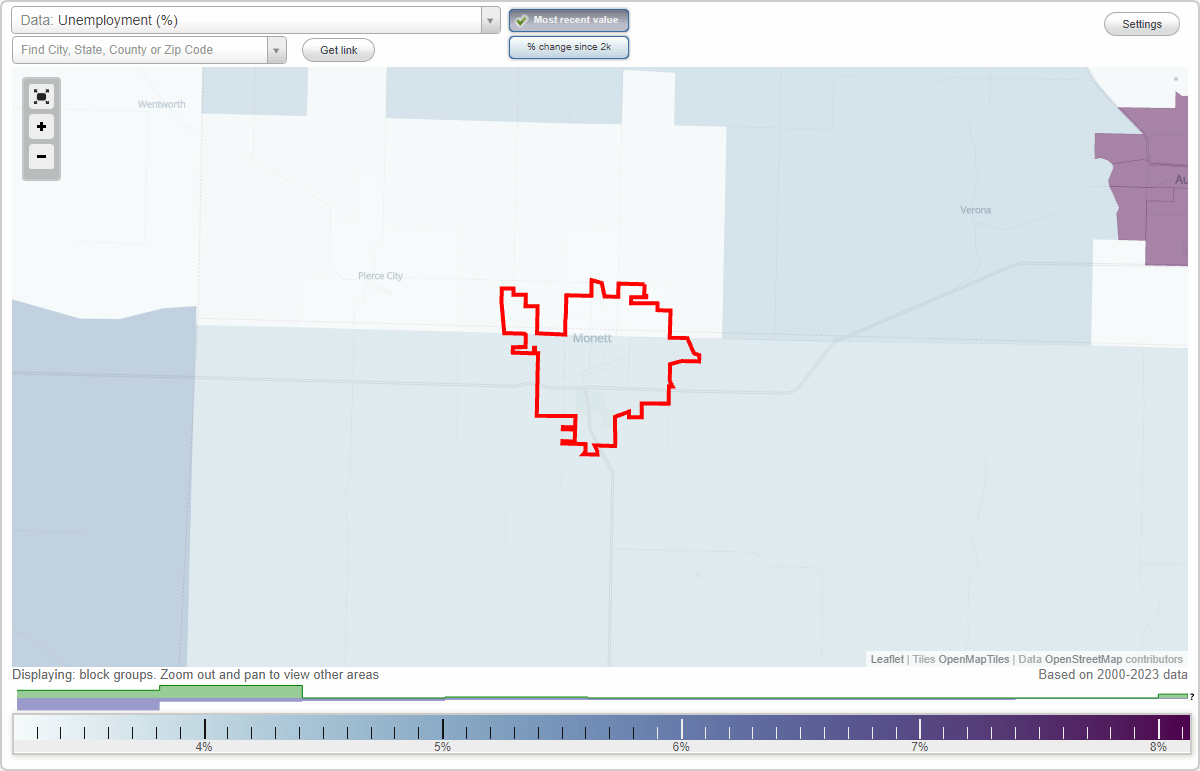Zoom in with the plus button

click(41, 127)
